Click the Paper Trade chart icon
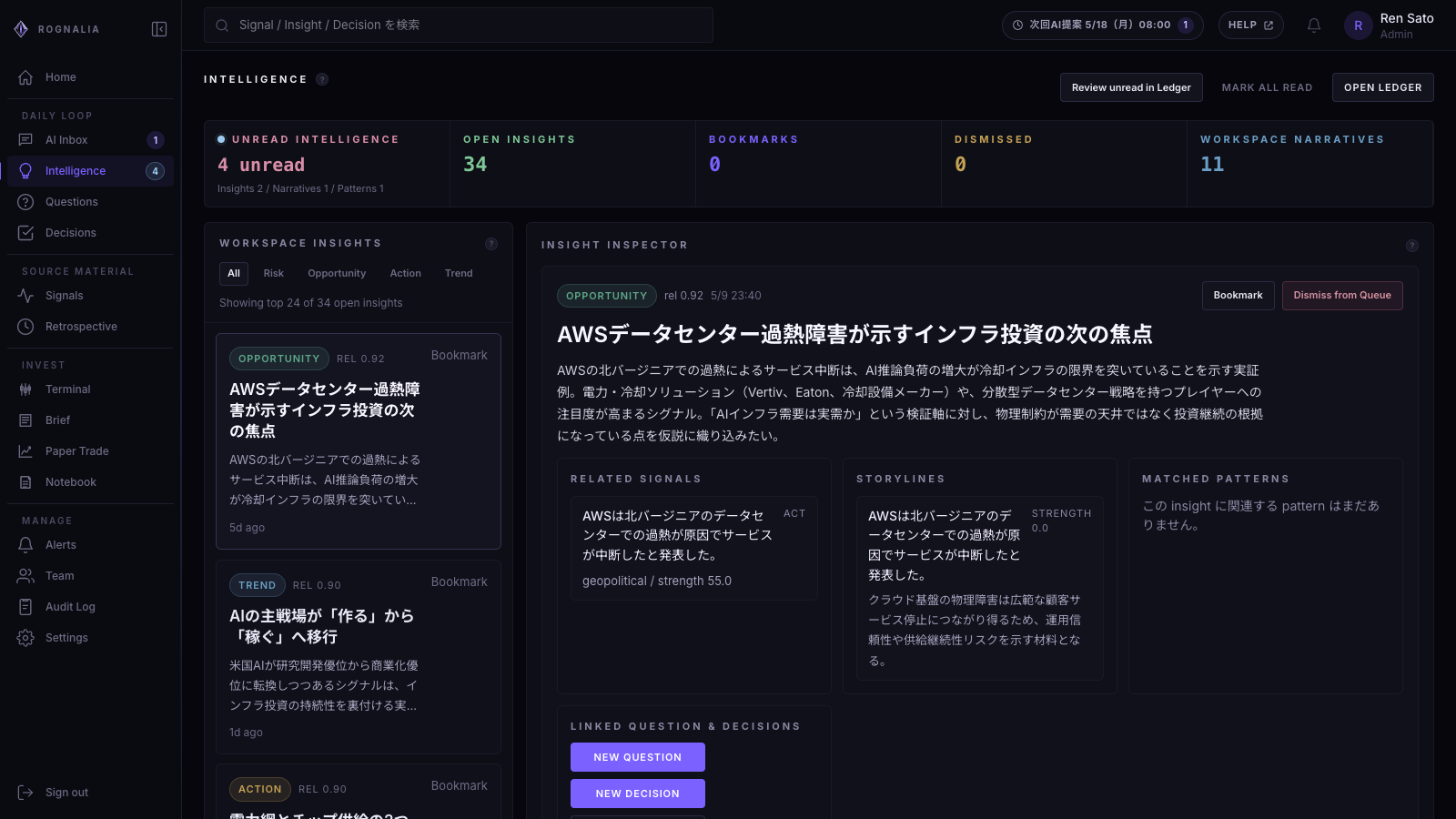Screen dimensions: 1456x819 (25, 451)
